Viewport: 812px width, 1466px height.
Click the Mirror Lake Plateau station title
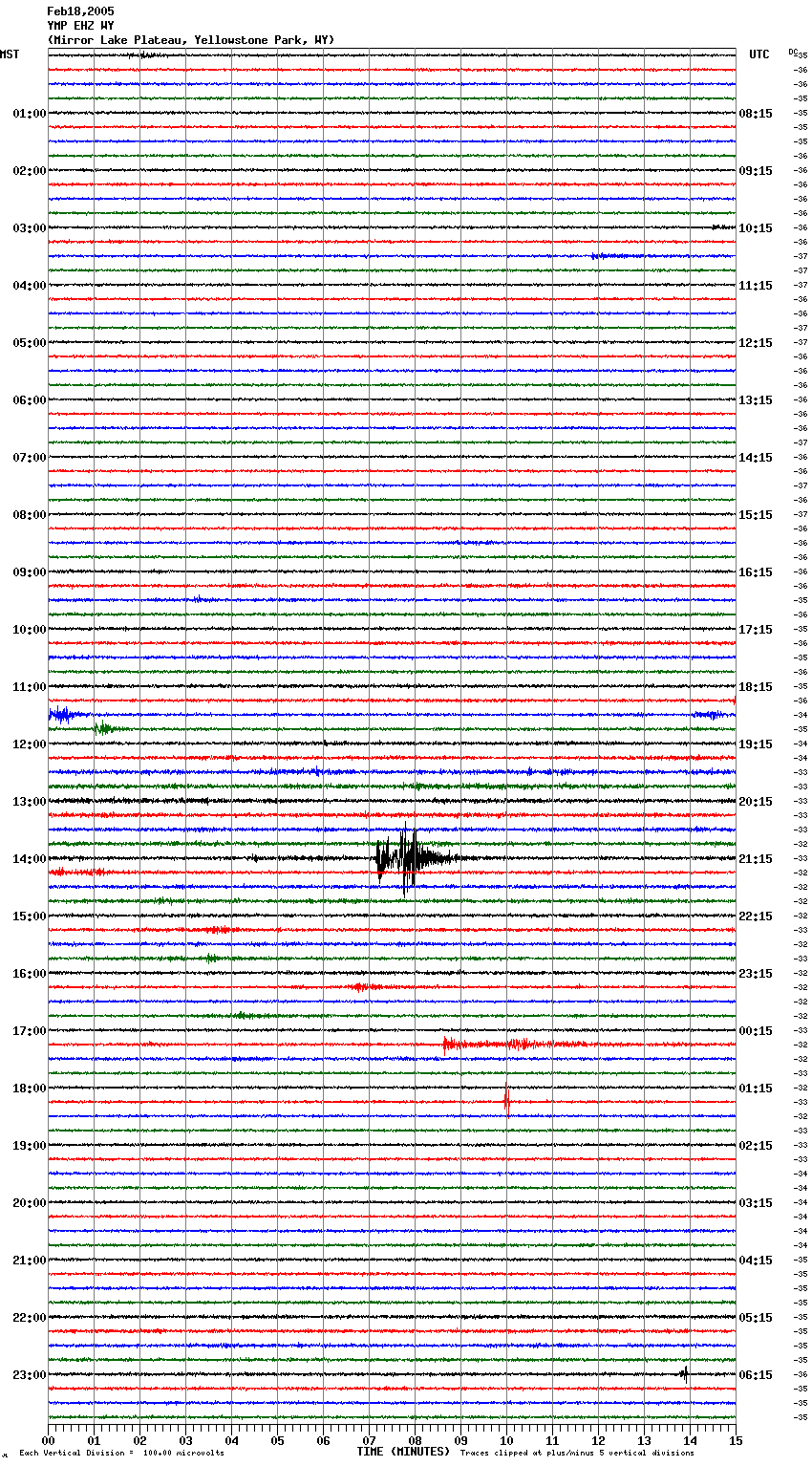pos(190,40)
